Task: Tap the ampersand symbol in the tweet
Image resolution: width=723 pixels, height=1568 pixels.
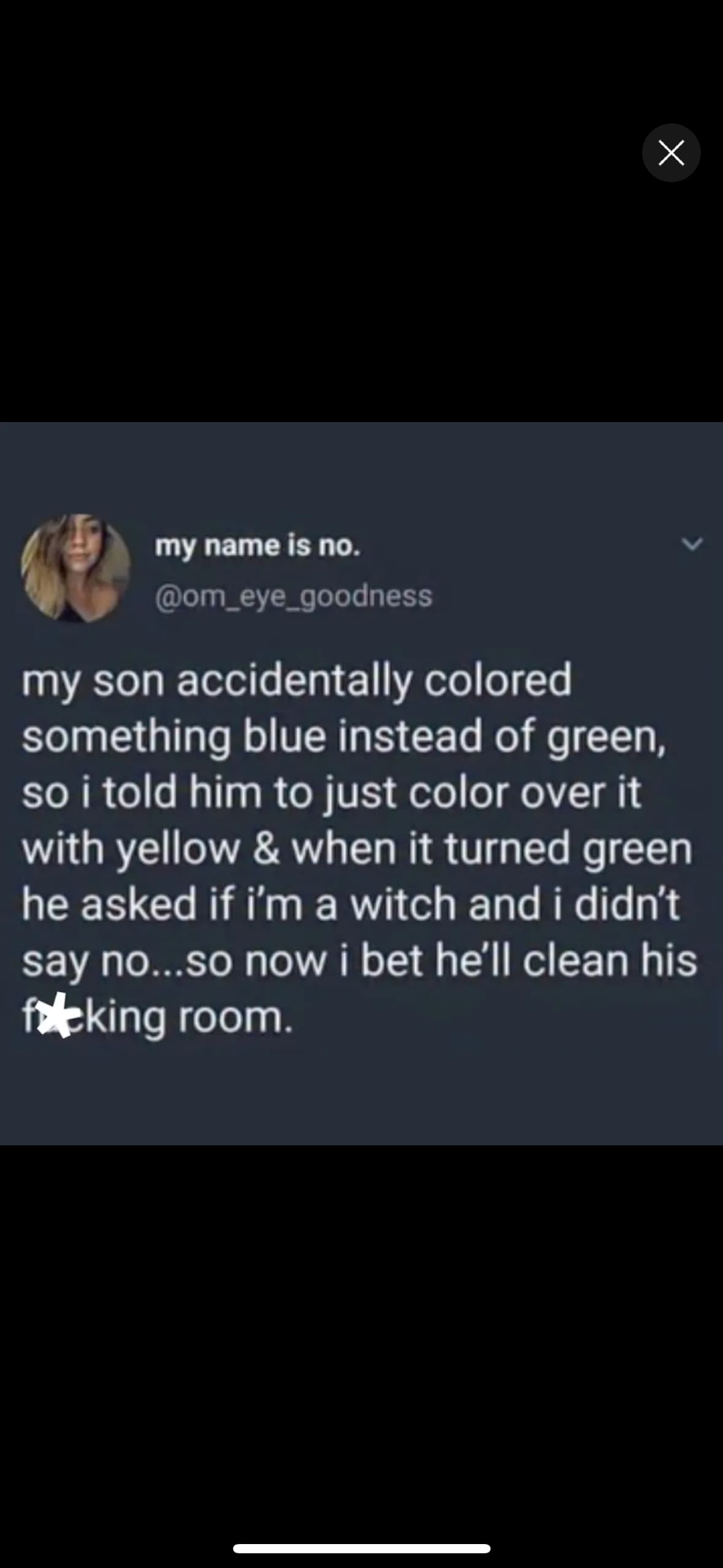Action: (266, 849)
